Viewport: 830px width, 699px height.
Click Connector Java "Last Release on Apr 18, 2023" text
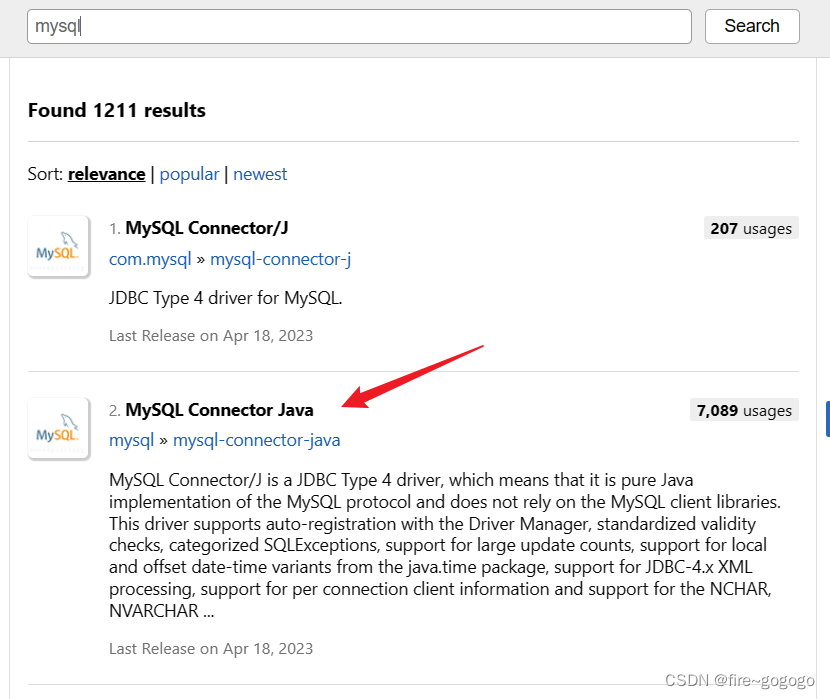tap(211, 649)
